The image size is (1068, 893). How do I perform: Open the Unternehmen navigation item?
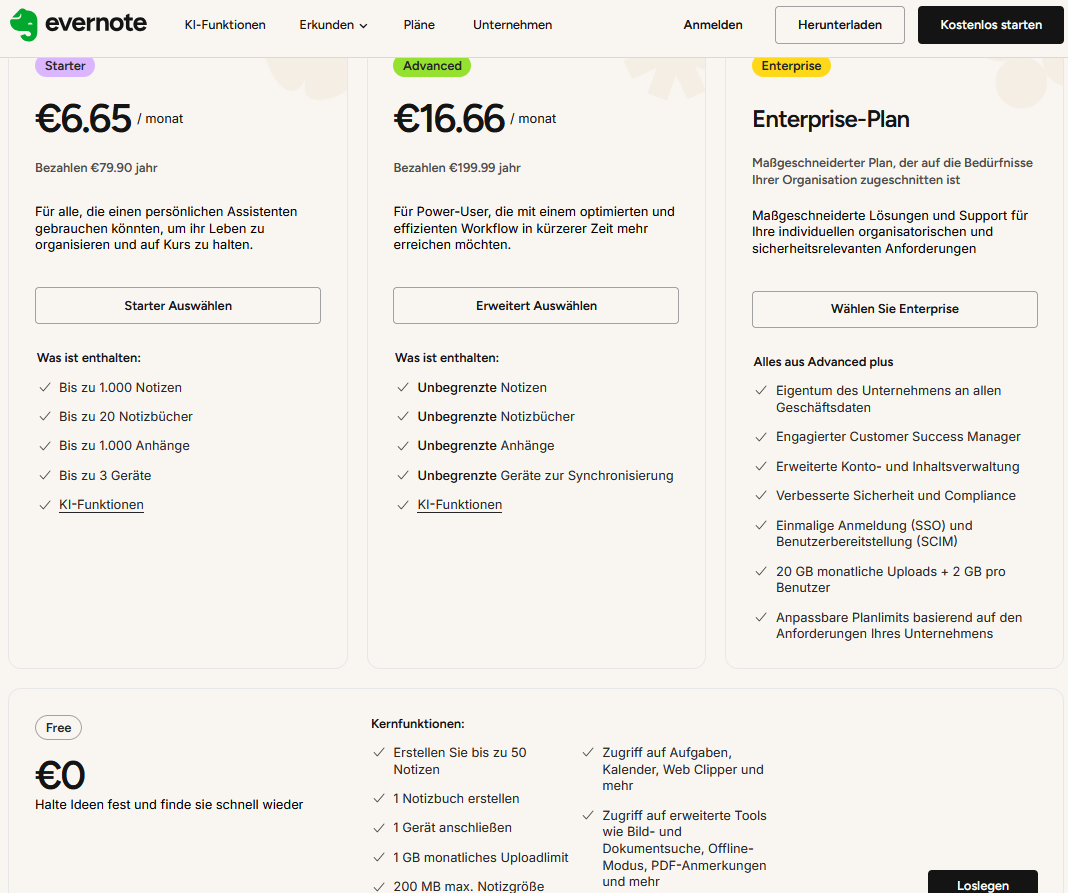[x=512, y=25]
